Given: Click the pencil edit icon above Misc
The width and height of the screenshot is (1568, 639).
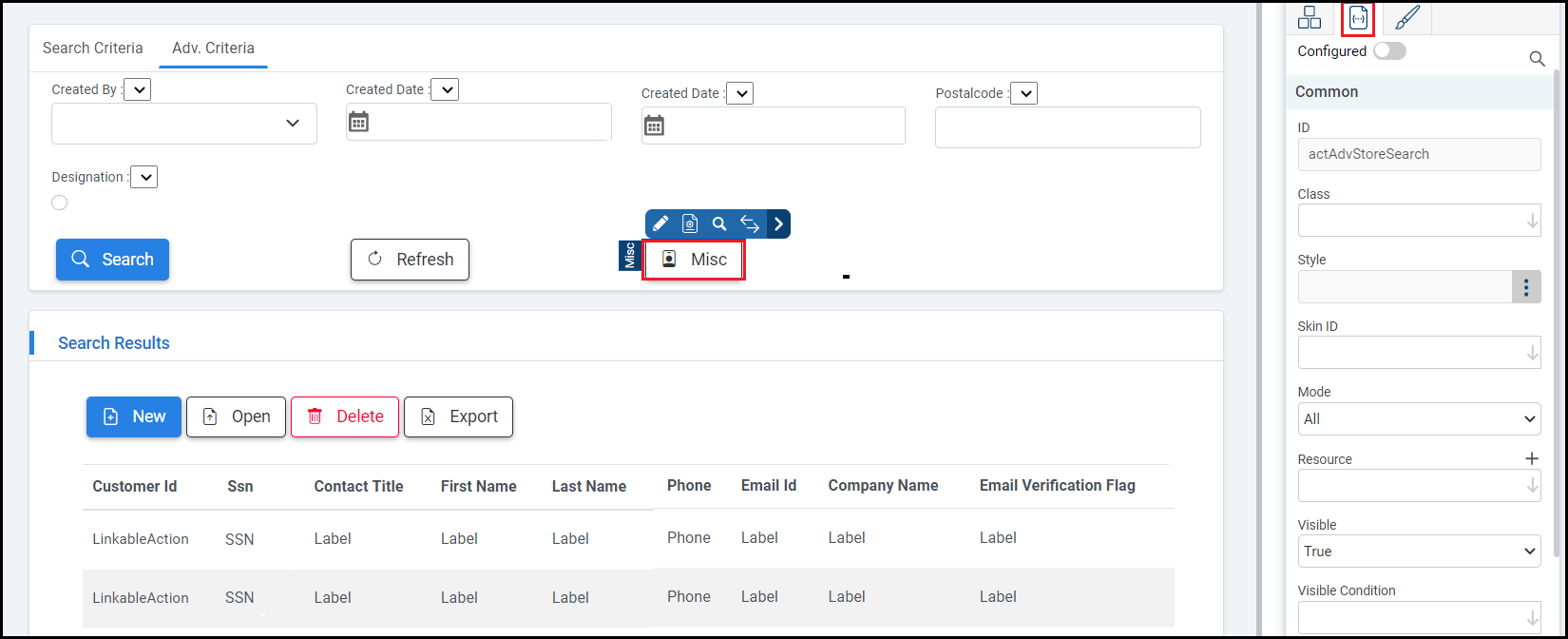Looking at the screenshot, I should (x=660, y=223).
